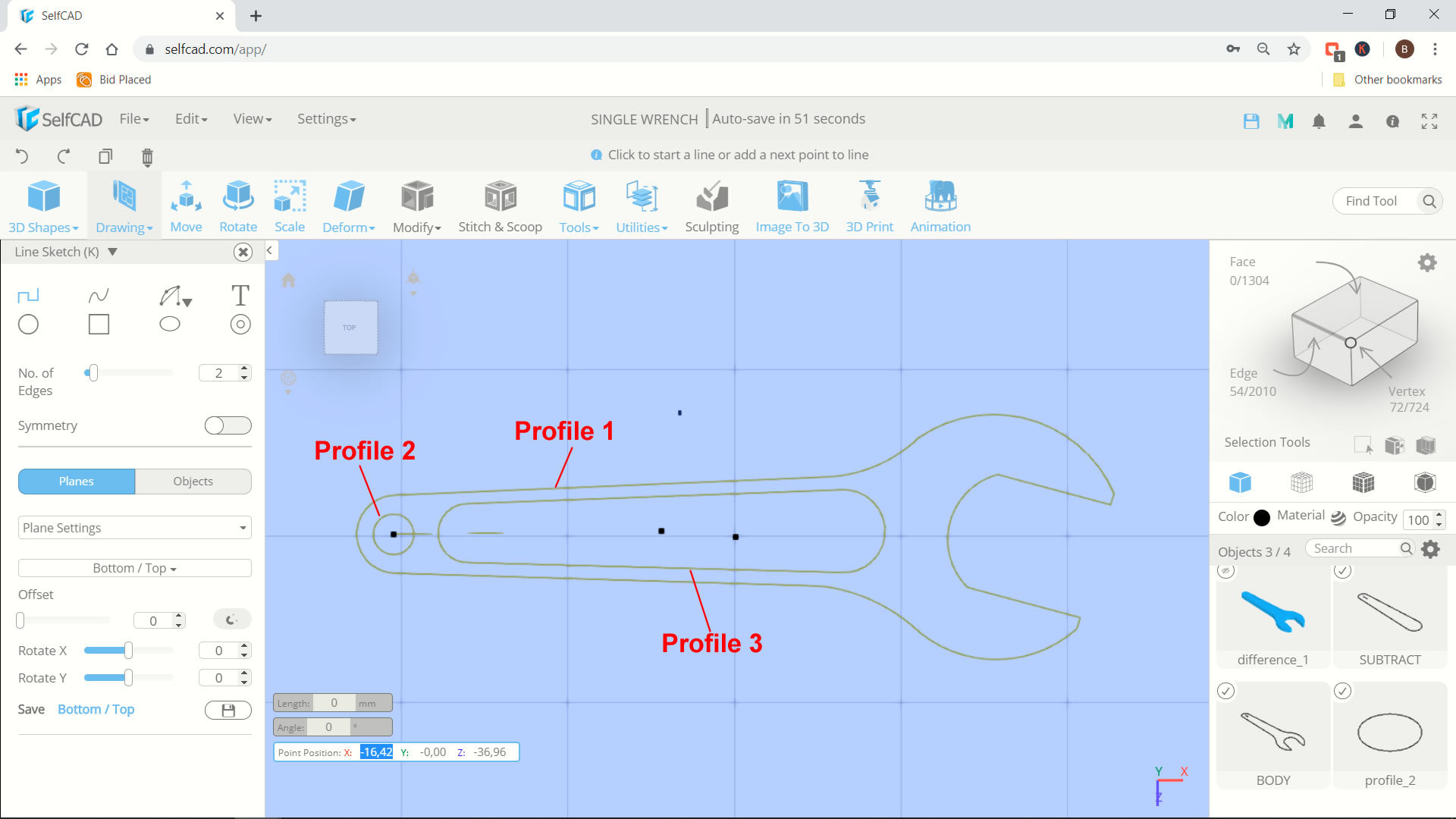
Task: Toggle visibility of difference_1 object
Action: [x=1226, y=570]
